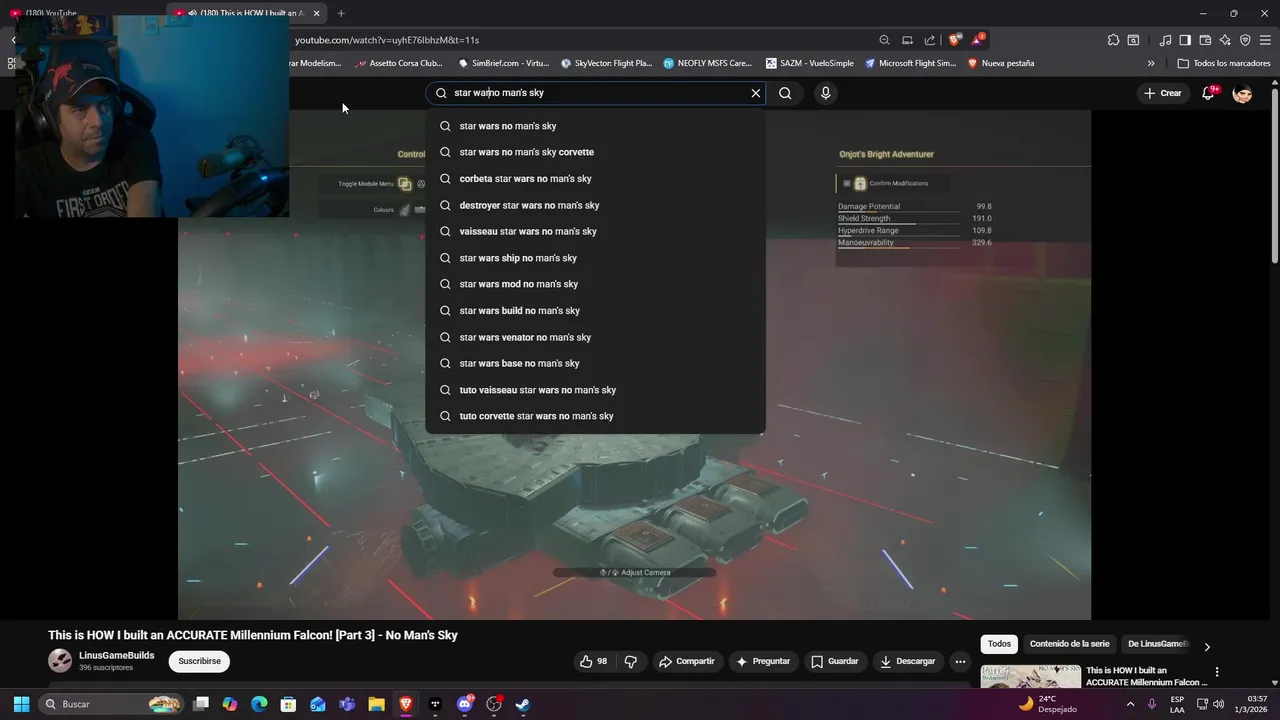
Task: Select the Todos filter chip
Action: [1000, 644]
